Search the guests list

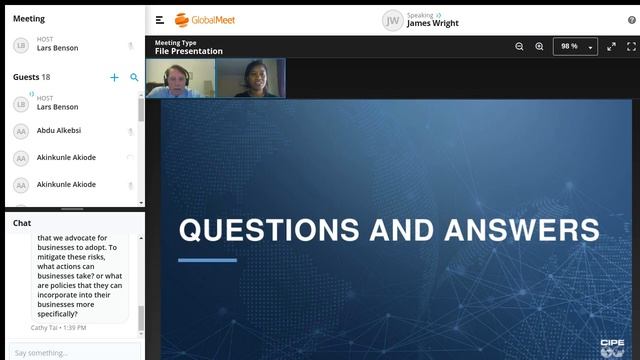click(134, 77)
